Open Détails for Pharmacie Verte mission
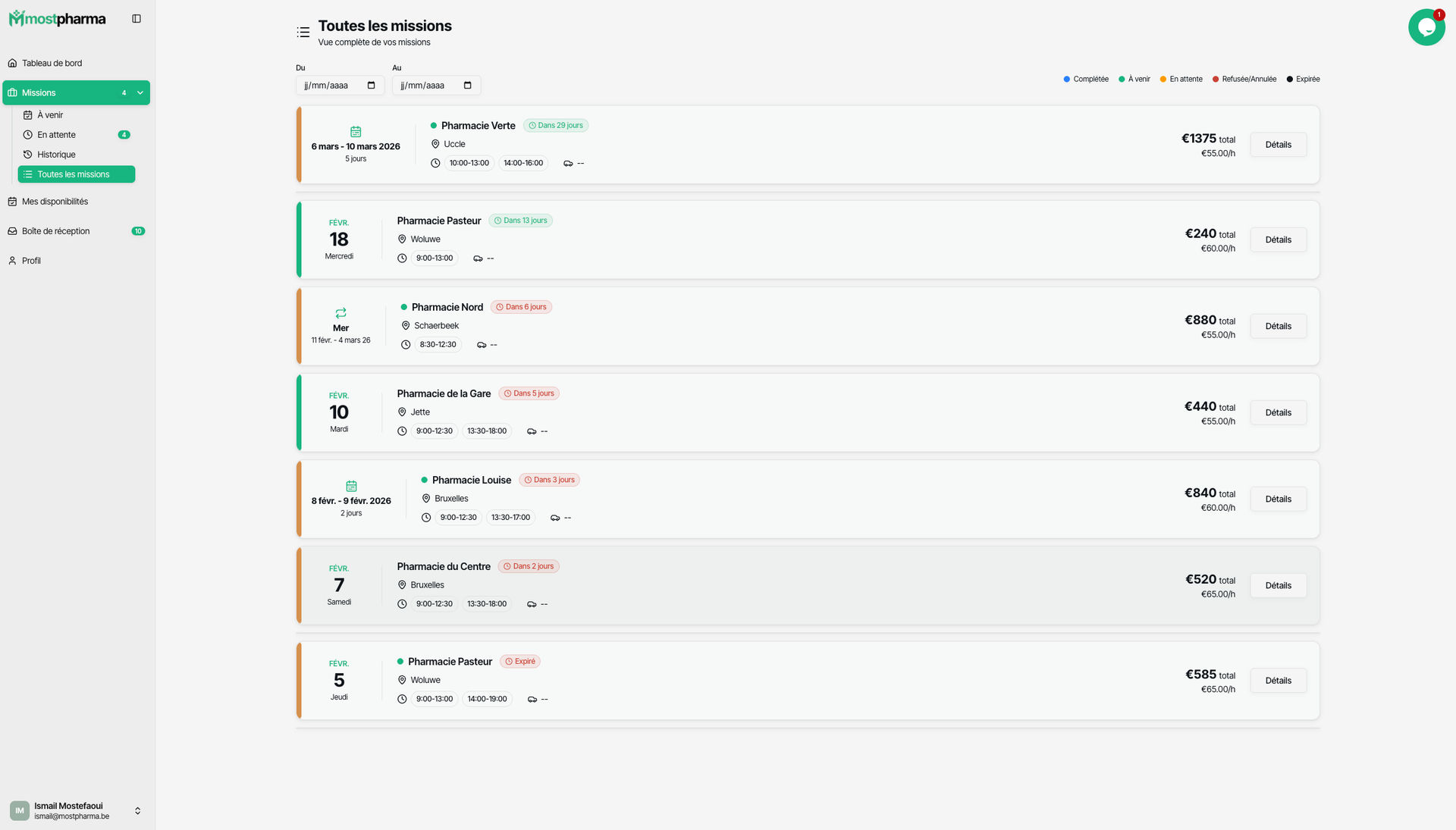This screenshot has width=1456, height=830. click(1277, 144)
